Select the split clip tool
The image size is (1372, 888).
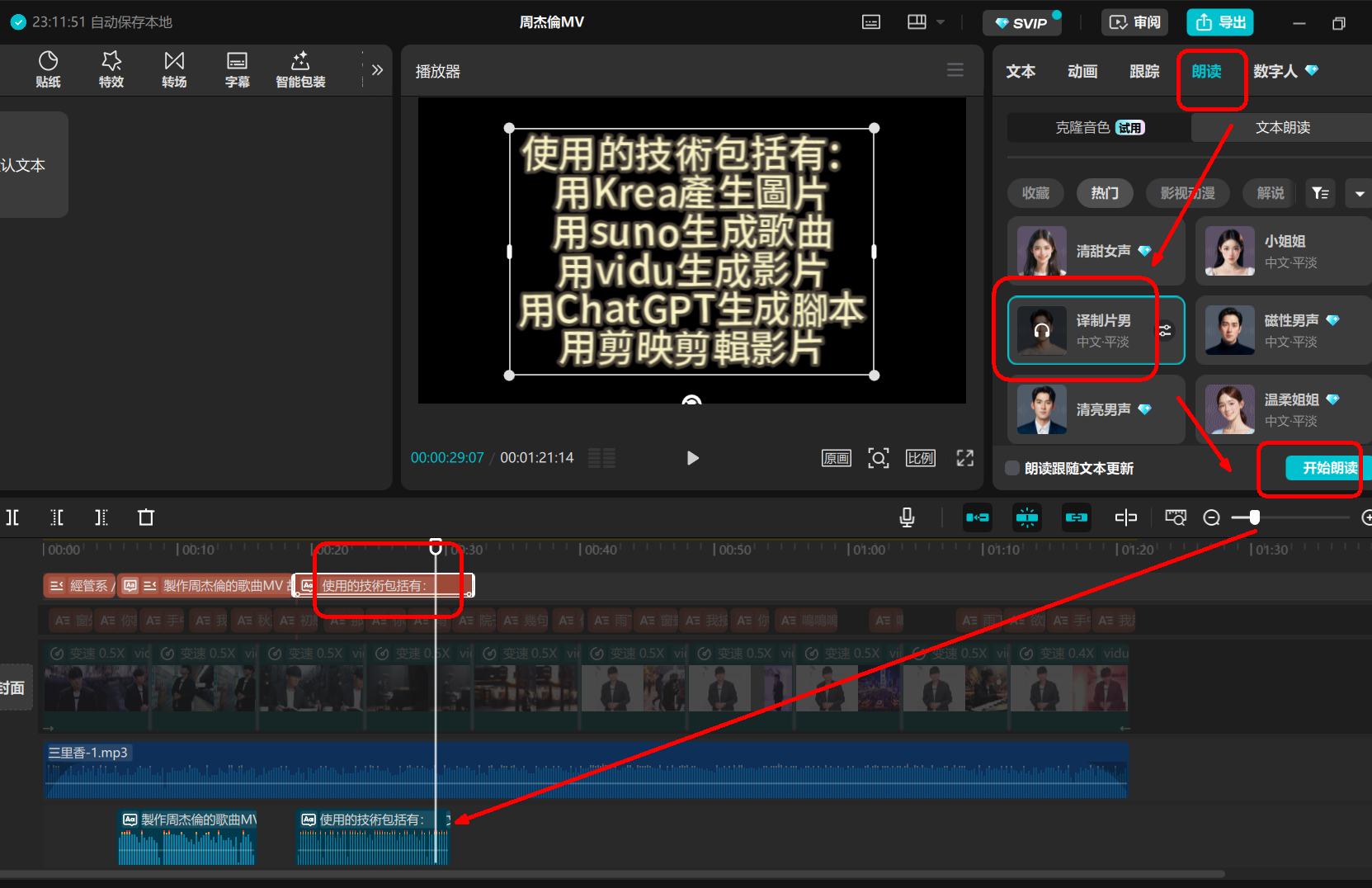[x=12, y=517]
